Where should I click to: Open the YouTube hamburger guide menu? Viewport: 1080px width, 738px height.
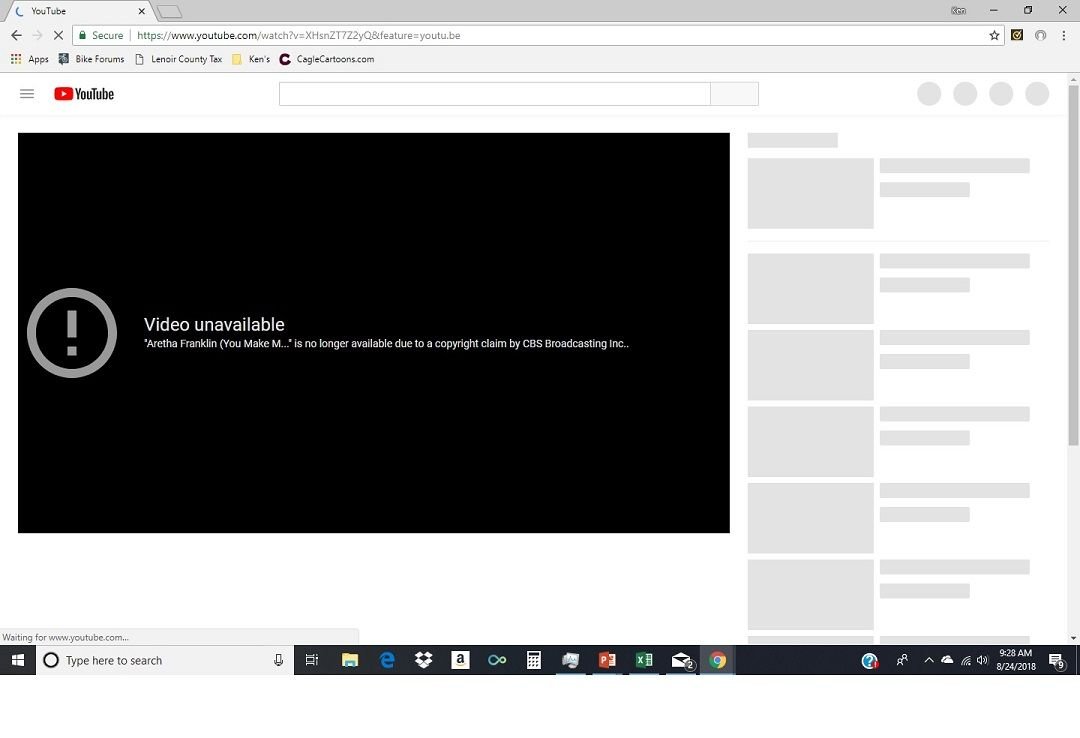[x=27, y=94]
